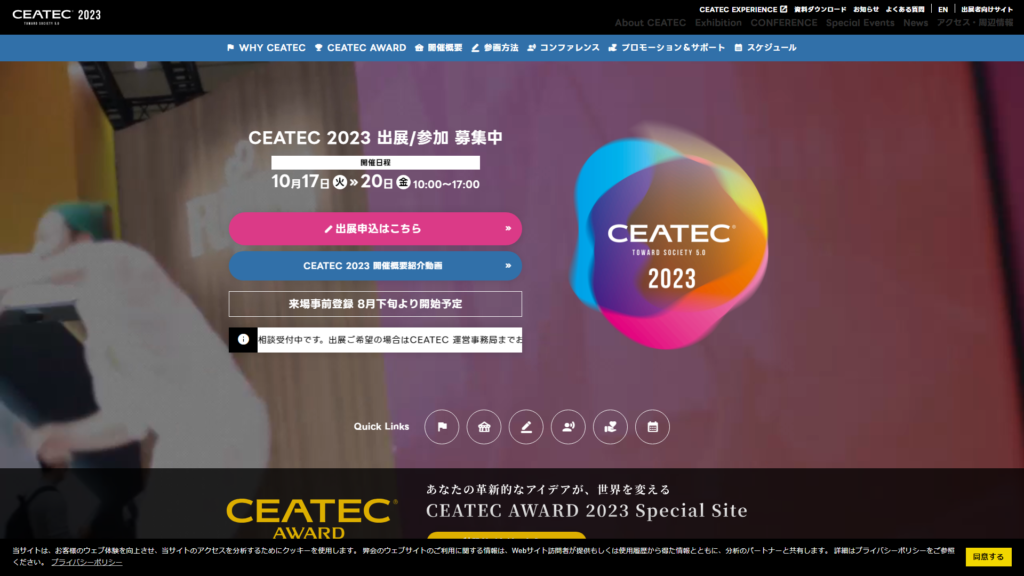The width and height of the screenshot is (1024, 576).
Task: Click the yellow CEATEC AWARD logo
Action: [x=312, y=518]
